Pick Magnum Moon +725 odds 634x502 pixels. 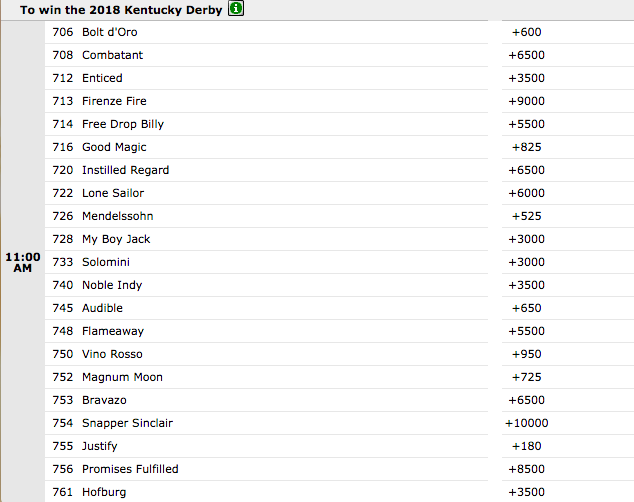coord(526,377)
